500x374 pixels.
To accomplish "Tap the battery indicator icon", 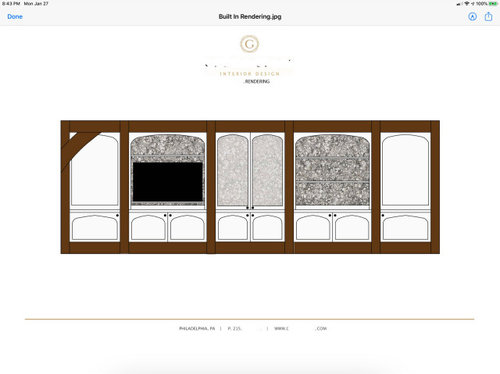I will coord(493,3).
